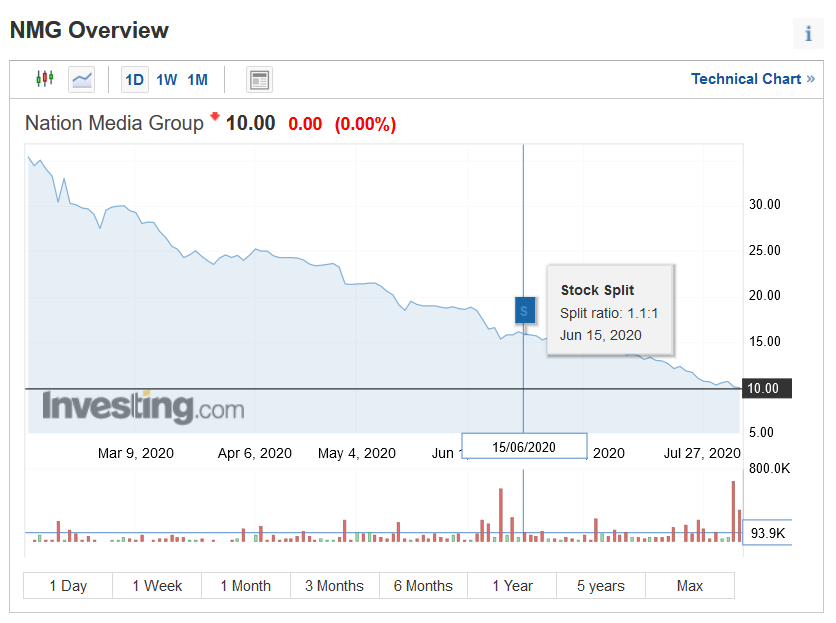
Task: Choose the Max time range
Action: point(690,586)
